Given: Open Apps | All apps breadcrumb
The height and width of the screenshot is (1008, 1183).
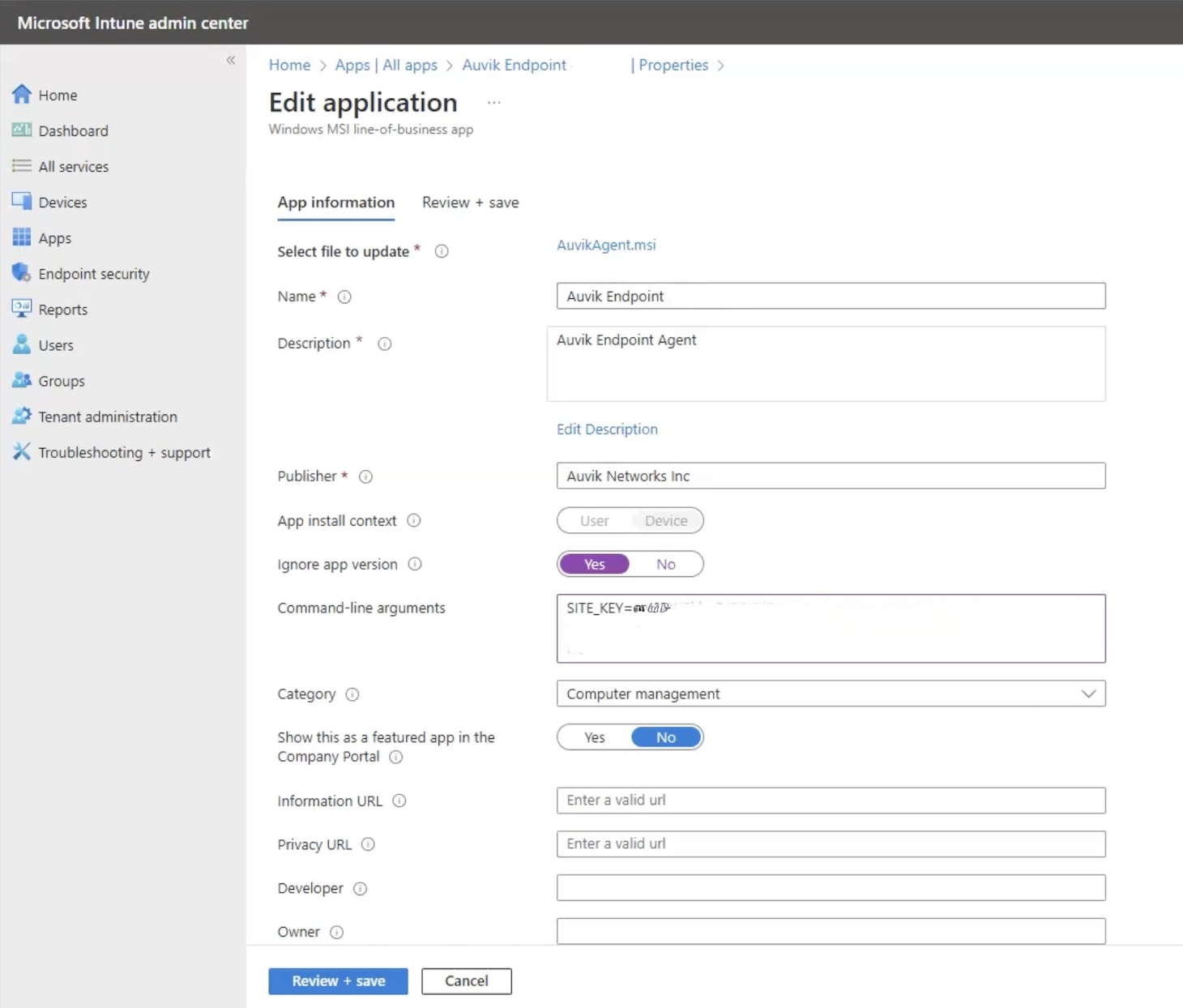Looking at the screenshot, I should [x=387, y=65].
